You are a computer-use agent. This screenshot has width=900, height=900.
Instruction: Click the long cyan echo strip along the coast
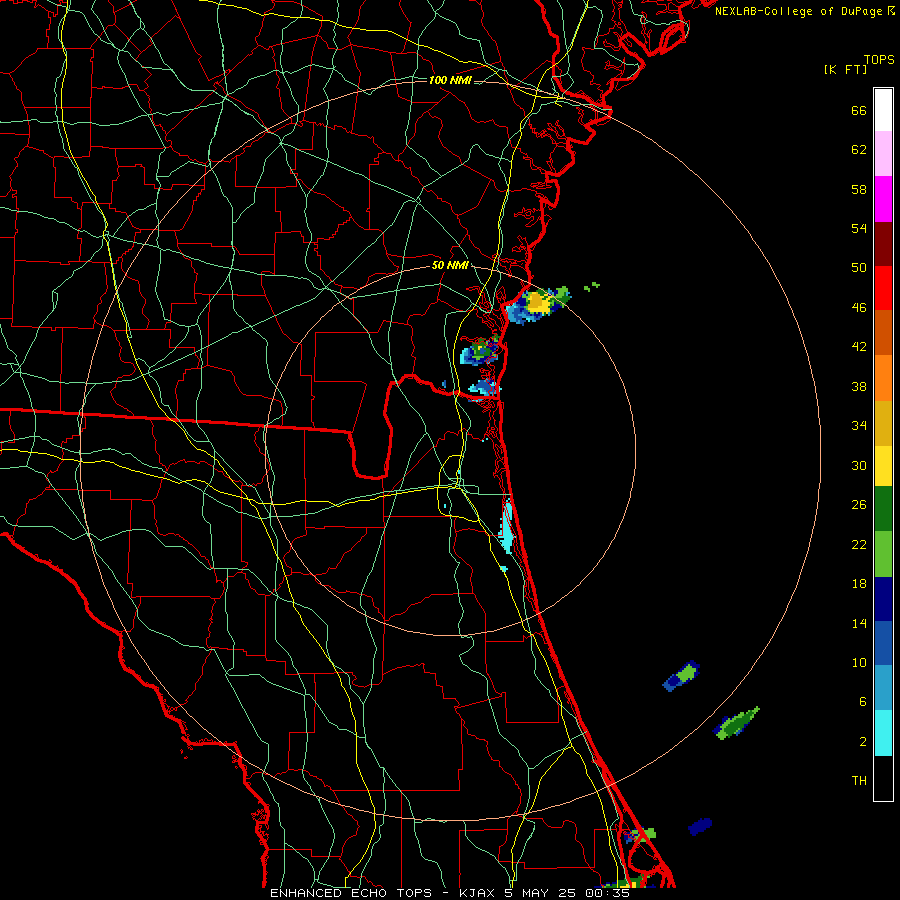click(507, 526)
